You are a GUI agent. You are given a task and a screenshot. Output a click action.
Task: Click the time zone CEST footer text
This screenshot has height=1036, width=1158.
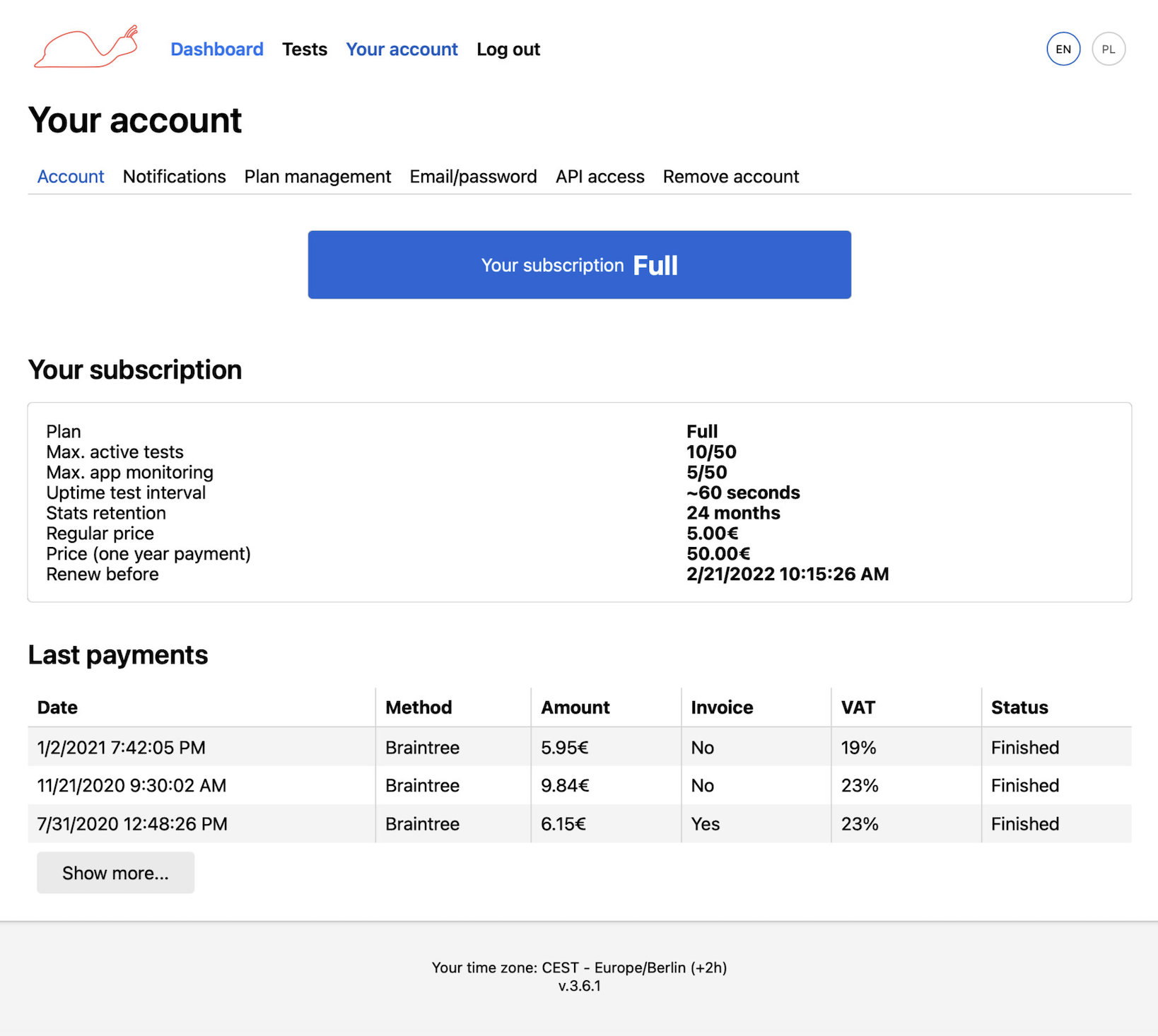coord(580,967)
